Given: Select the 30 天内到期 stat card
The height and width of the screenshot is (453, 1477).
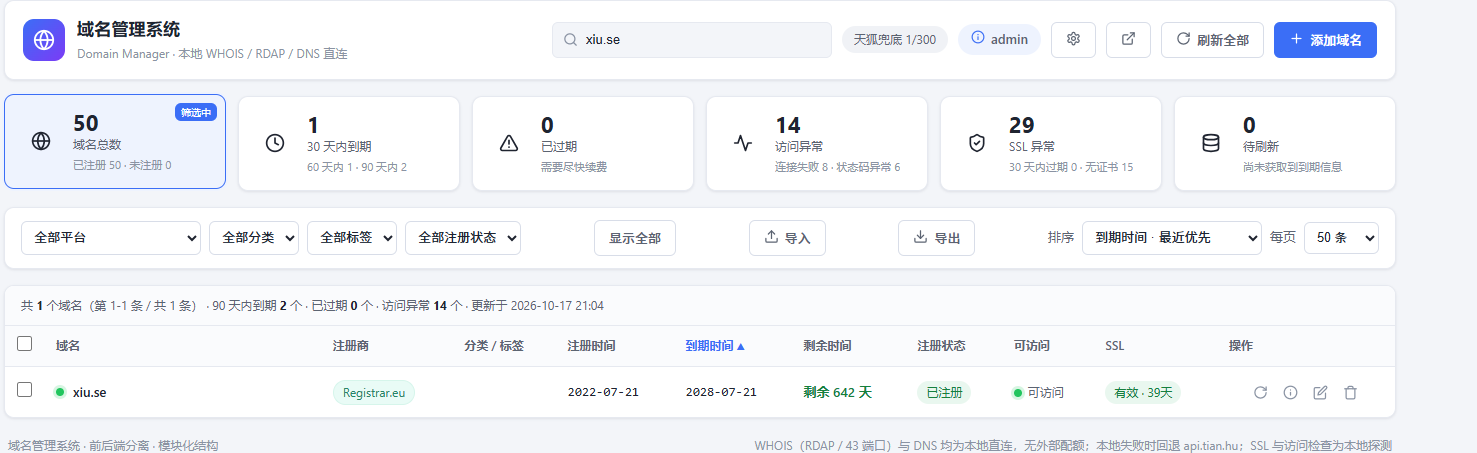Looking at the screenshot, I should [349, 143].
